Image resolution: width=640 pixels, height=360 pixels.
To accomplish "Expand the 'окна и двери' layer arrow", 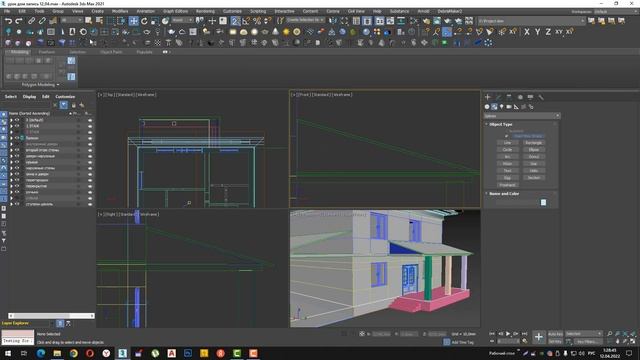I will tap(11, 174).
